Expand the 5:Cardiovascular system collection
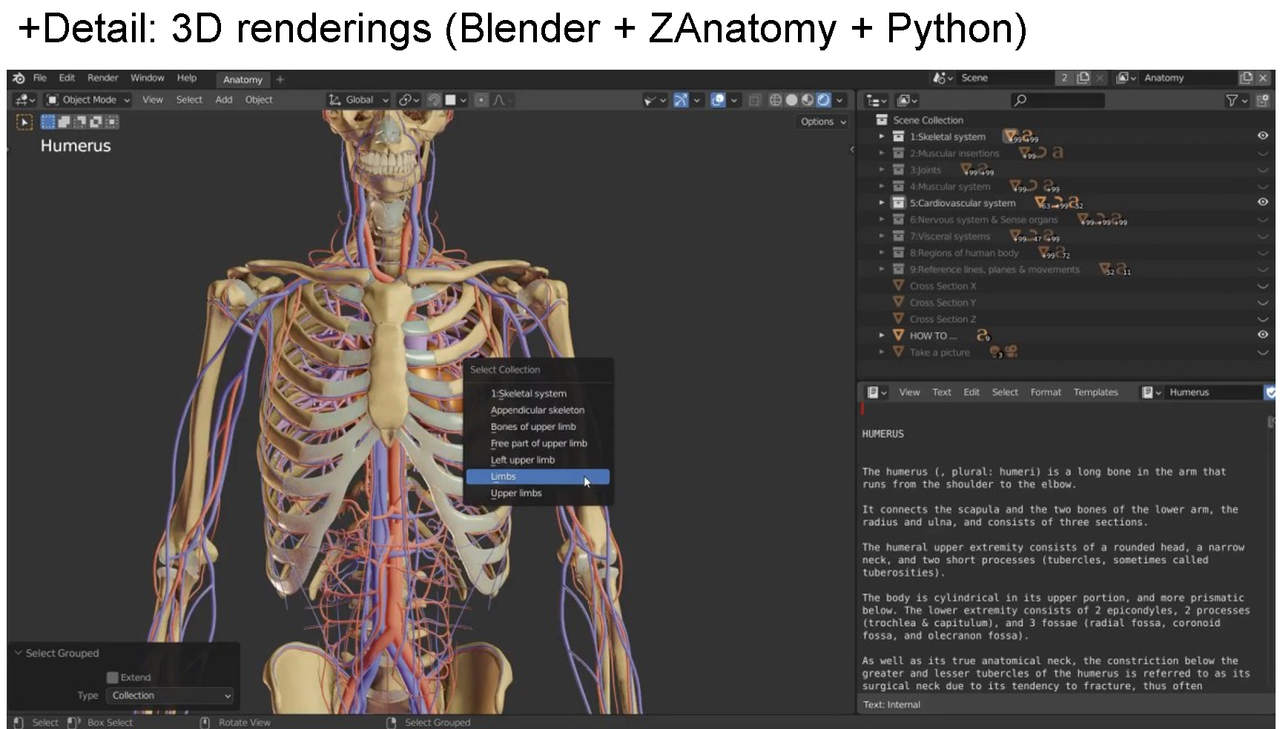 coord(882,203)
